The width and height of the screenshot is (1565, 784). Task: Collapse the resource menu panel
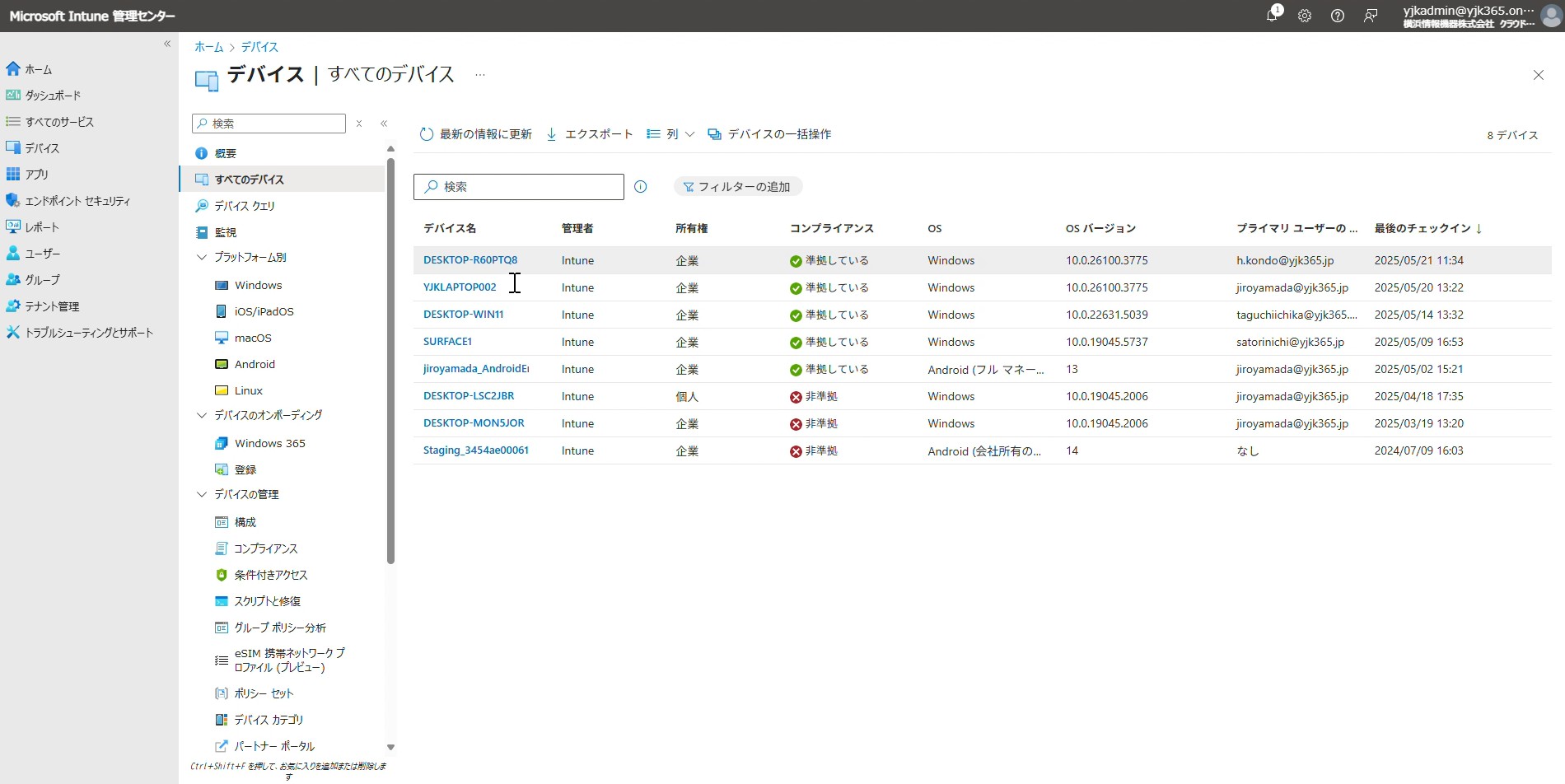pyautogui.click(x=384, y=124)
